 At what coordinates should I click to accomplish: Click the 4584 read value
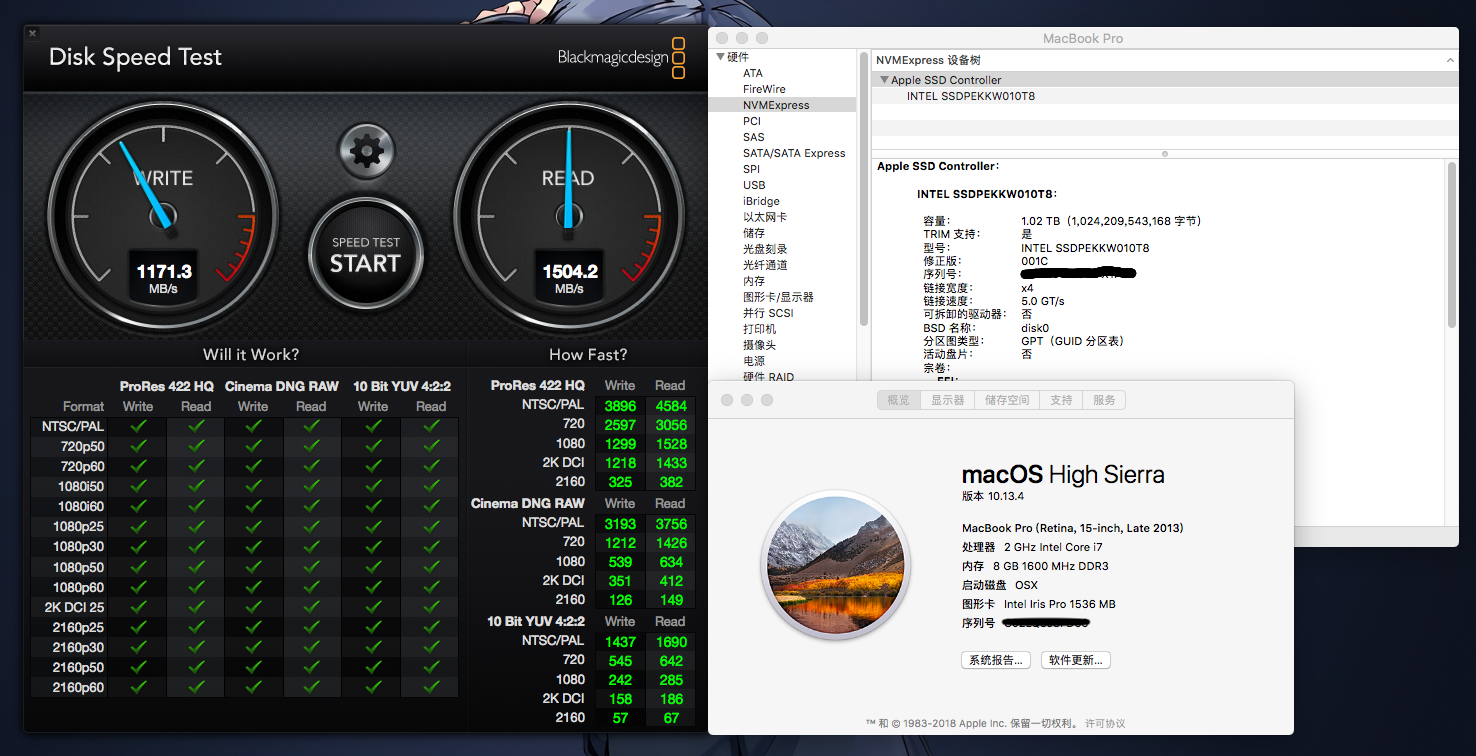[671, 406]
